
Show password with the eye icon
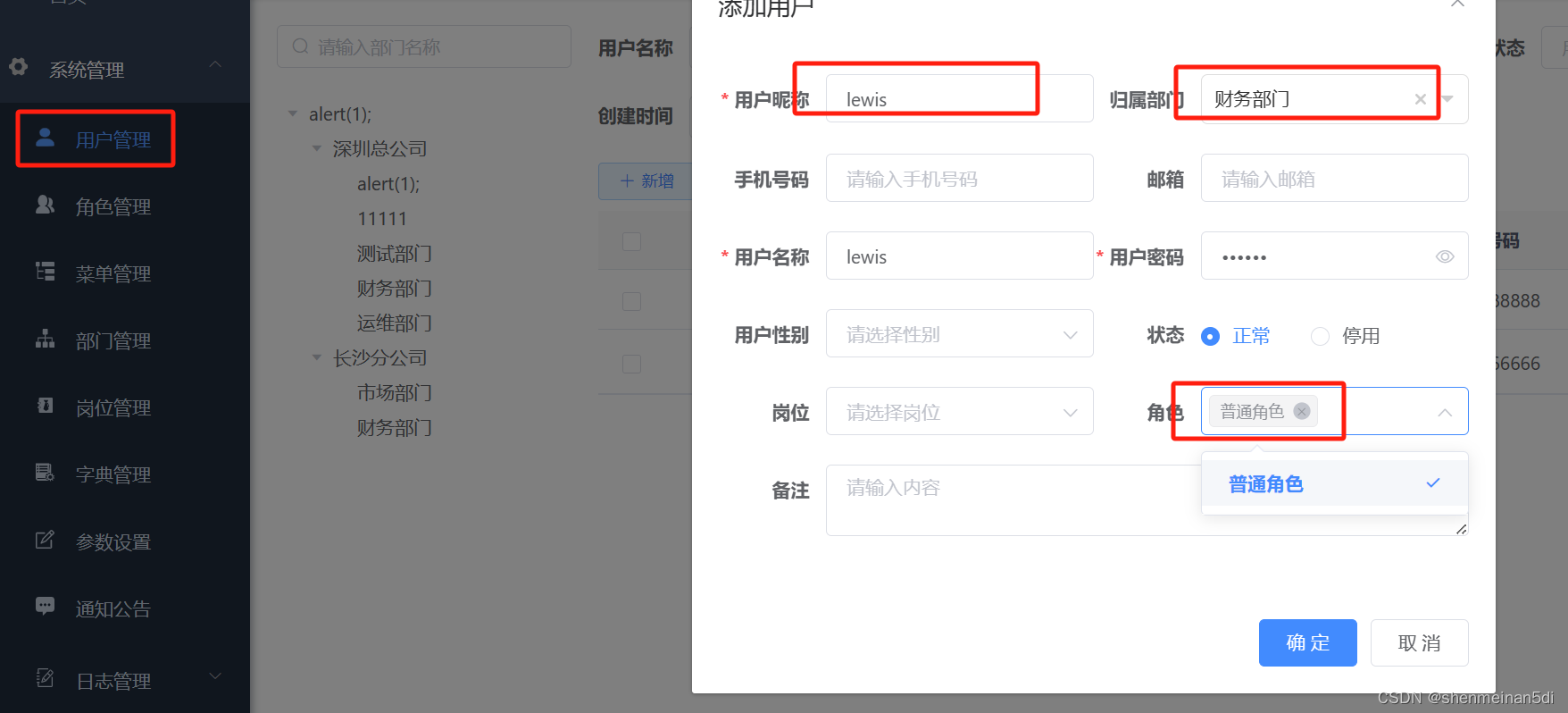click(x=1445, y=256)
